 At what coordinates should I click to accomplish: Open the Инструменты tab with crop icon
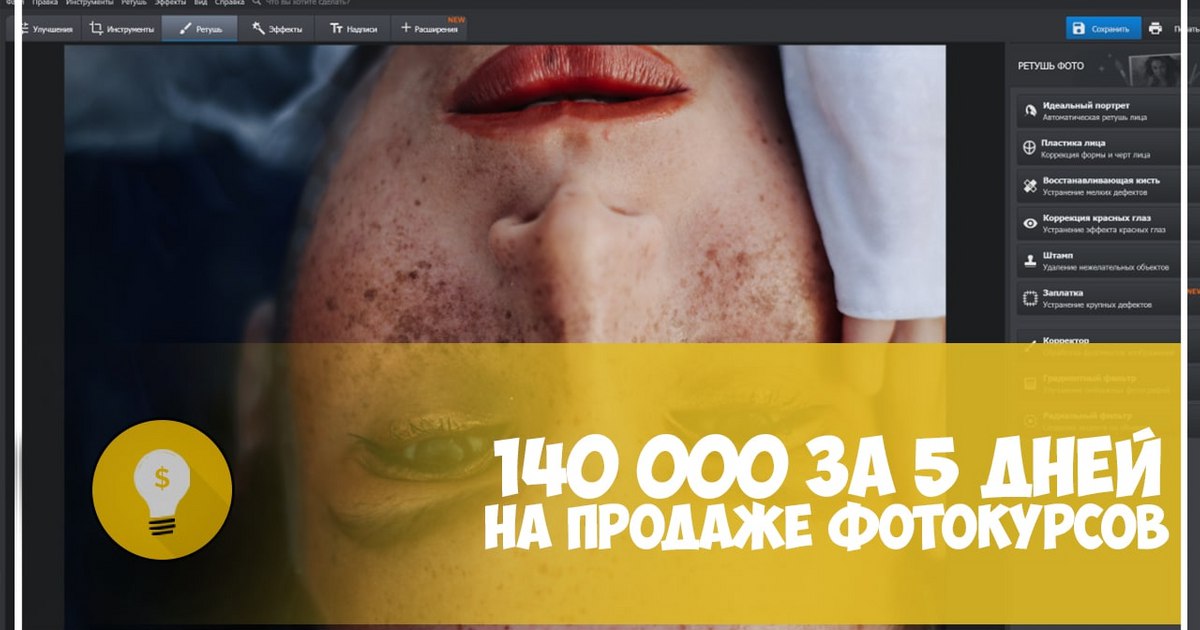click(122, 29)
